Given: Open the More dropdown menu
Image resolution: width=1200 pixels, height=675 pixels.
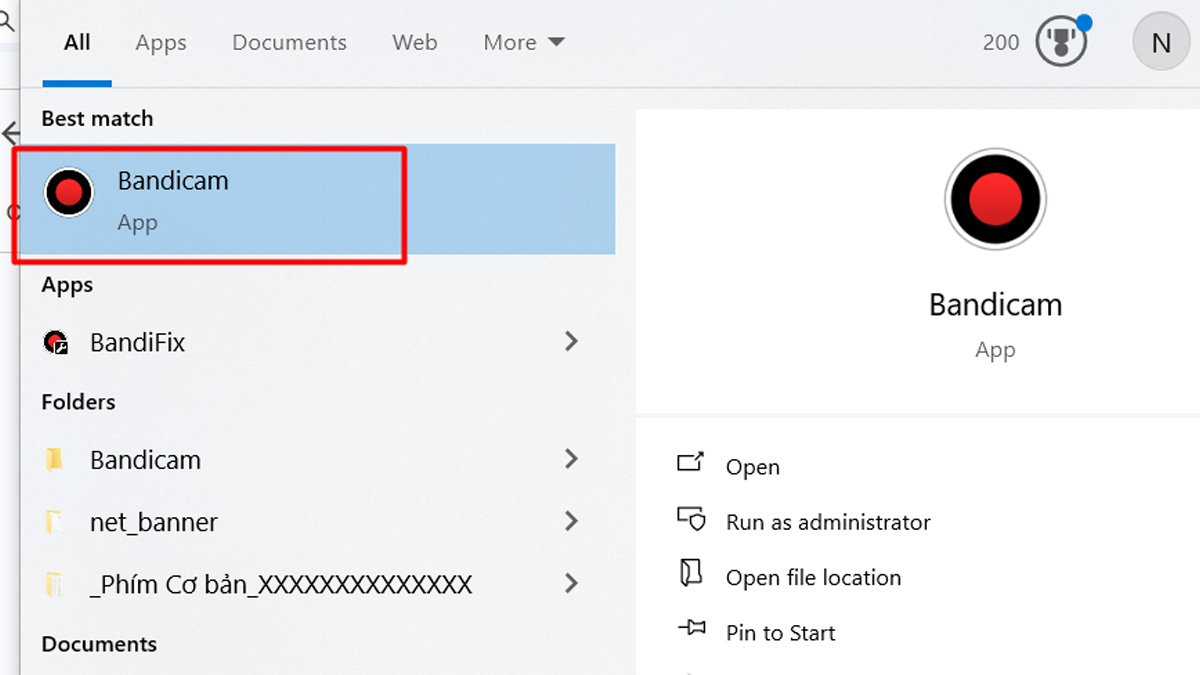Looking at the screenshot, I should pyautogui.click(x=524, y=42).
